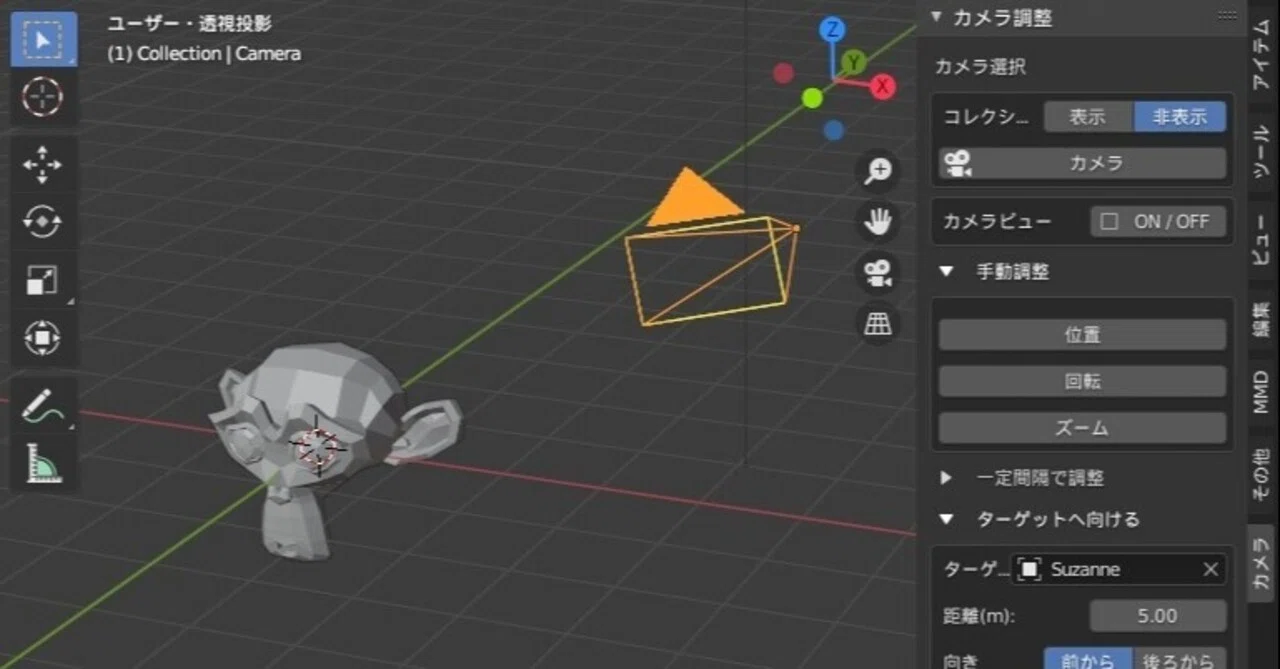
Task: Open the ツール sidebar tab
Action: tap(1262, 152)
